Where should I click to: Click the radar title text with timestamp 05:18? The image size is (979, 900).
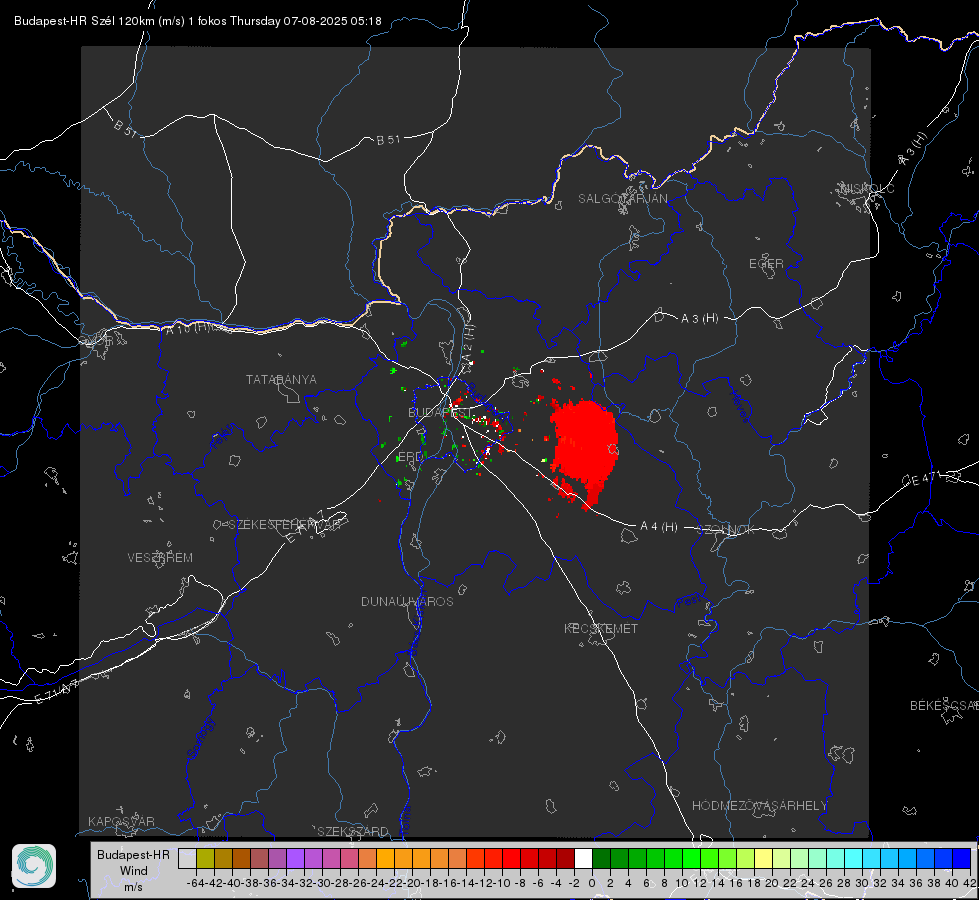[x=197, y=21]
